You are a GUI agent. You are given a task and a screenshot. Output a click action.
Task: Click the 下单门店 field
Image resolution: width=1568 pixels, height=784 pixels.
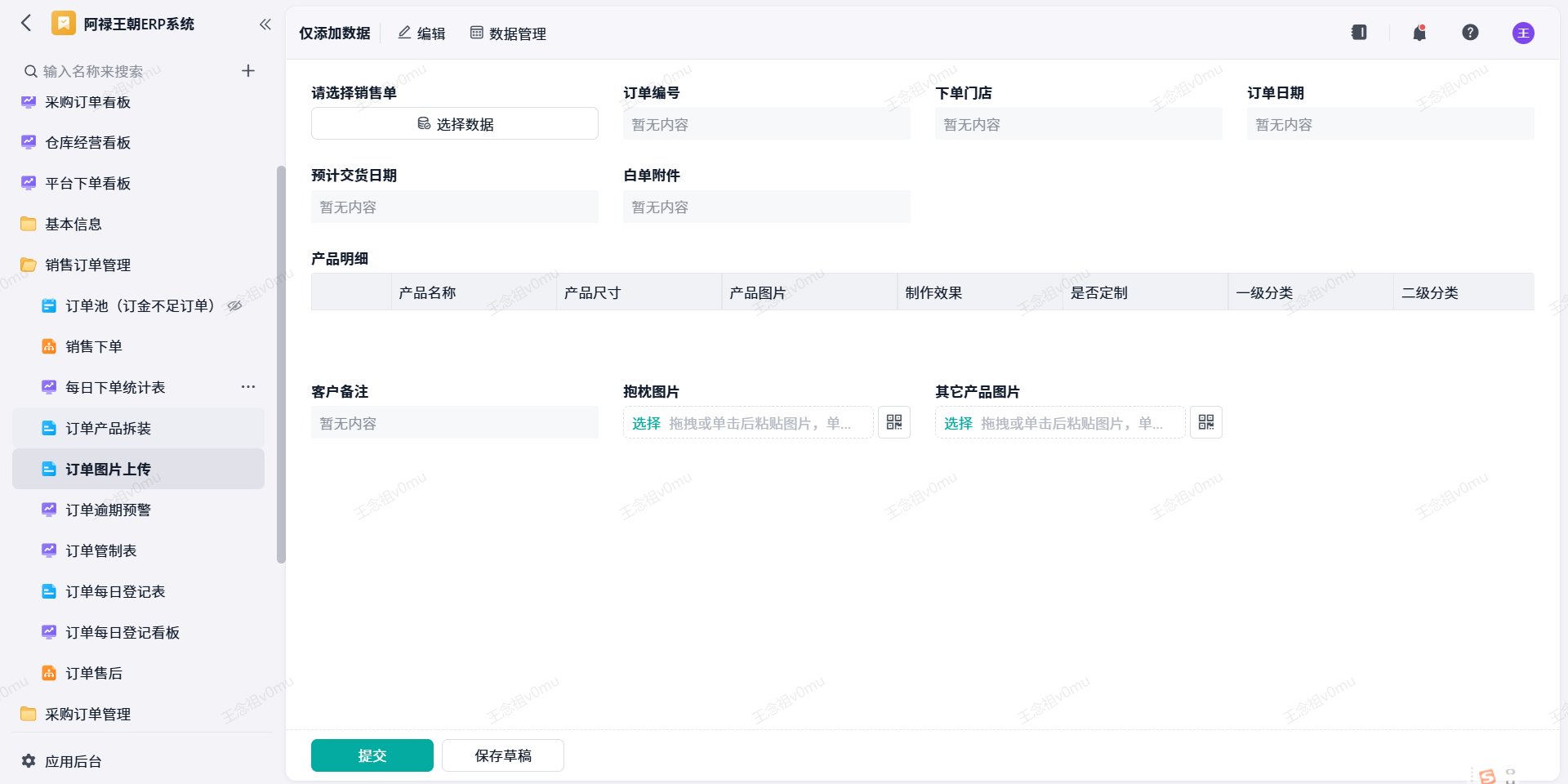(1079, 124)
